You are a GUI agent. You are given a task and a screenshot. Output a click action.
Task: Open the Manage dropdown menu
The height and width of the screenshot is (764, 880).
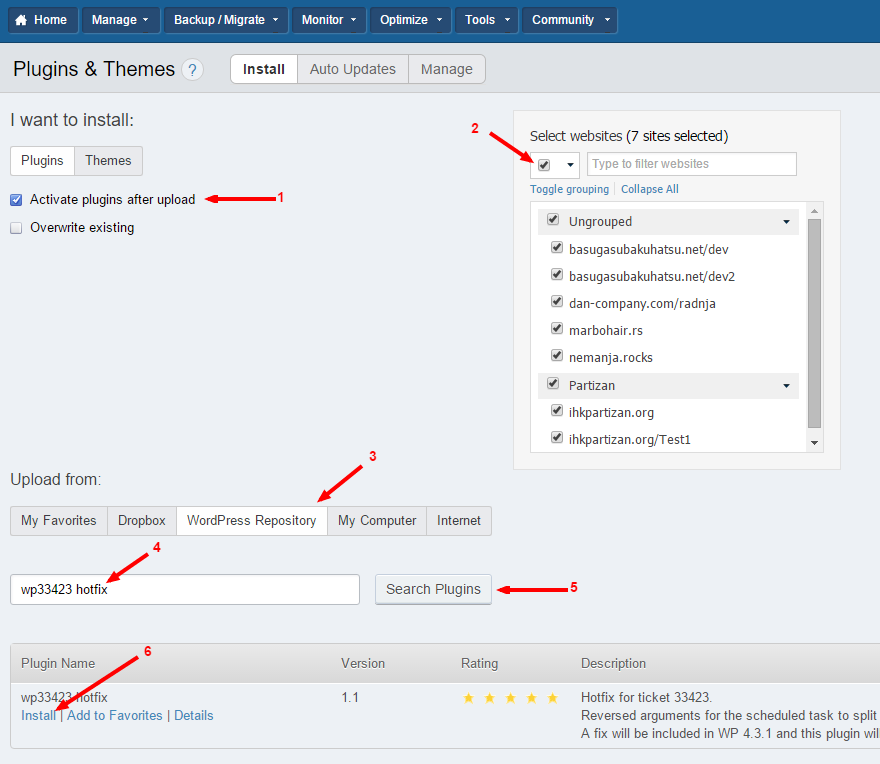click(119, 20)
